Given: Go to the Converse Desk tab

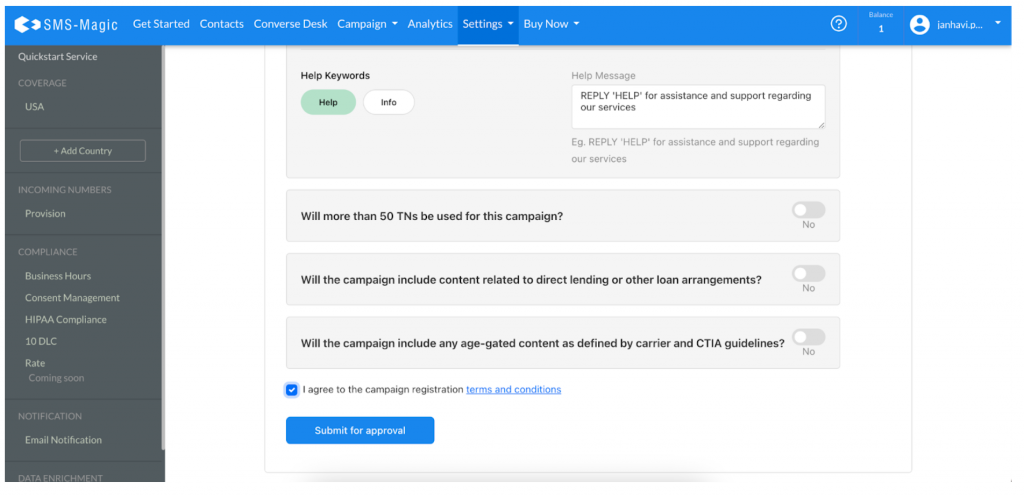Looking at the screenshot, I should pyautogui.click(x=290, y=24).
